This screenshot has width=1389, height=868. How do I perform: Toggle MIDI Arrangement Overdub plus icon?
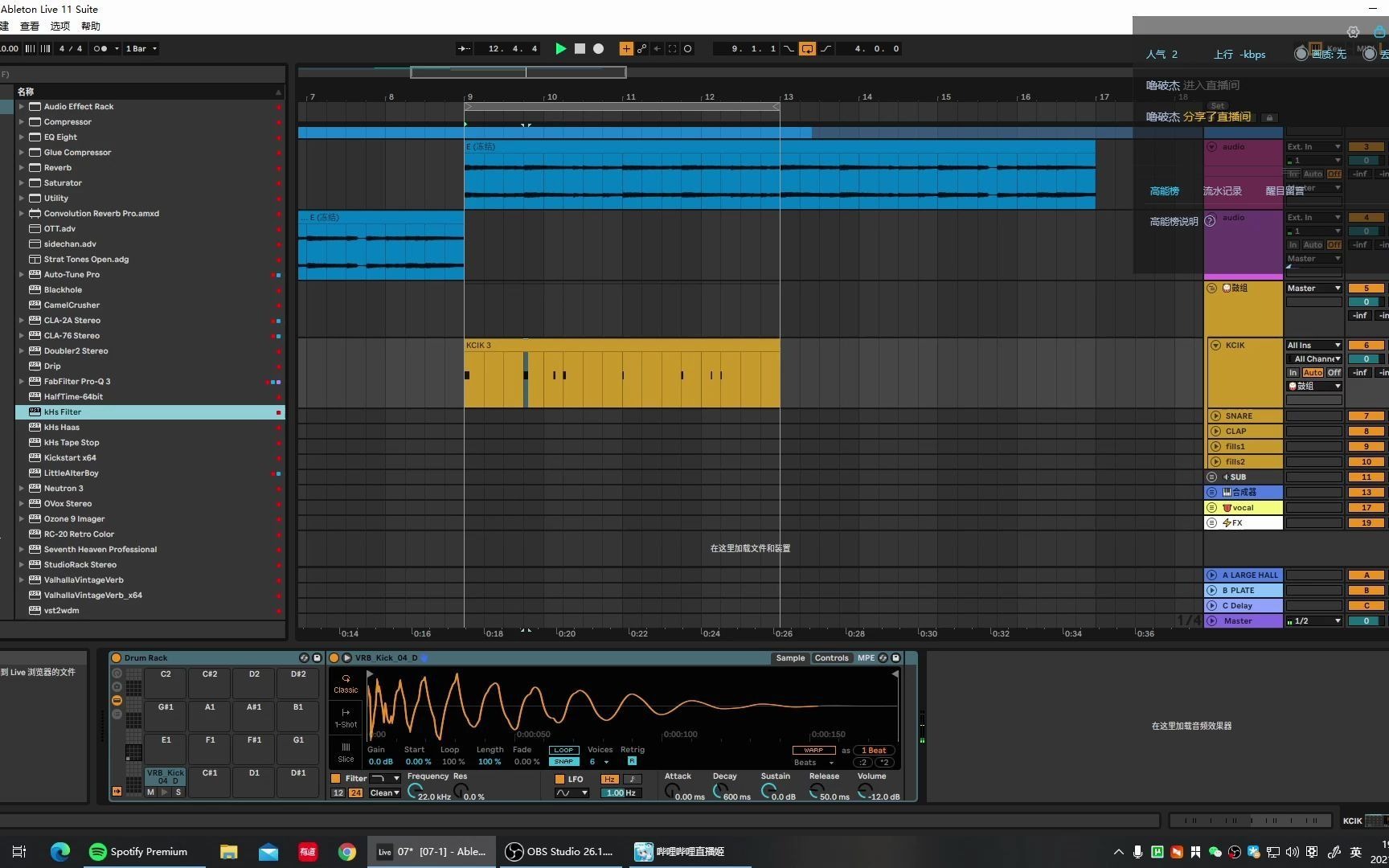(626, 49)
